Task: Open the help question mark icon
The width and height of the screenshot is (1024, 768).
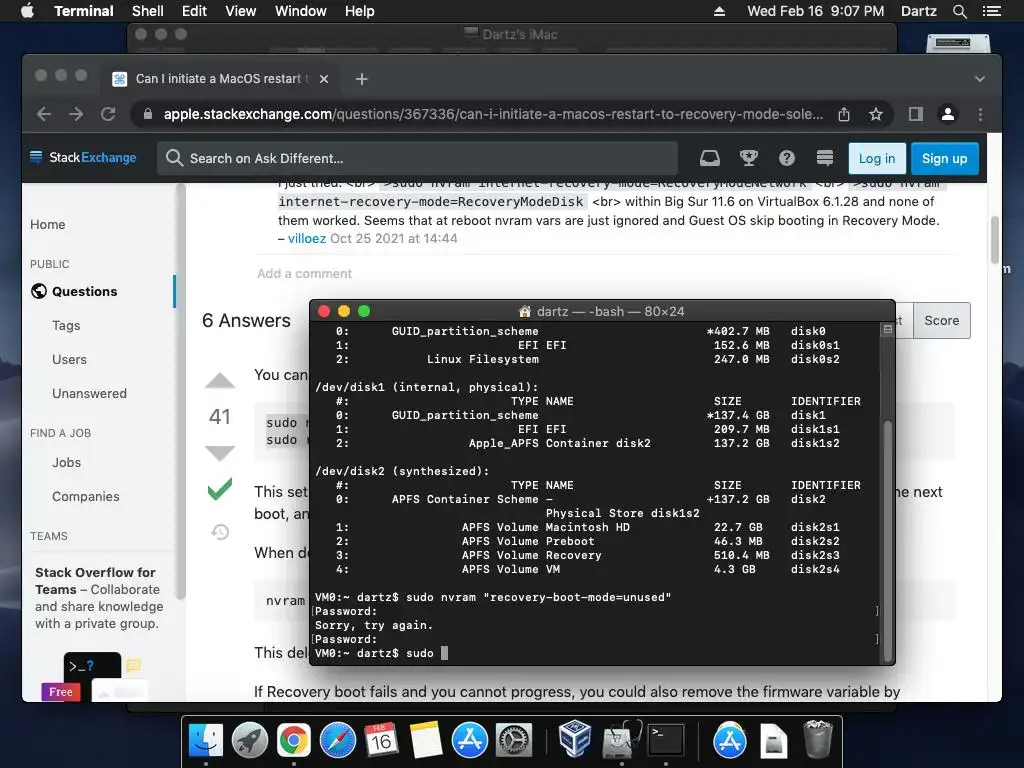Action: point(787,158)
